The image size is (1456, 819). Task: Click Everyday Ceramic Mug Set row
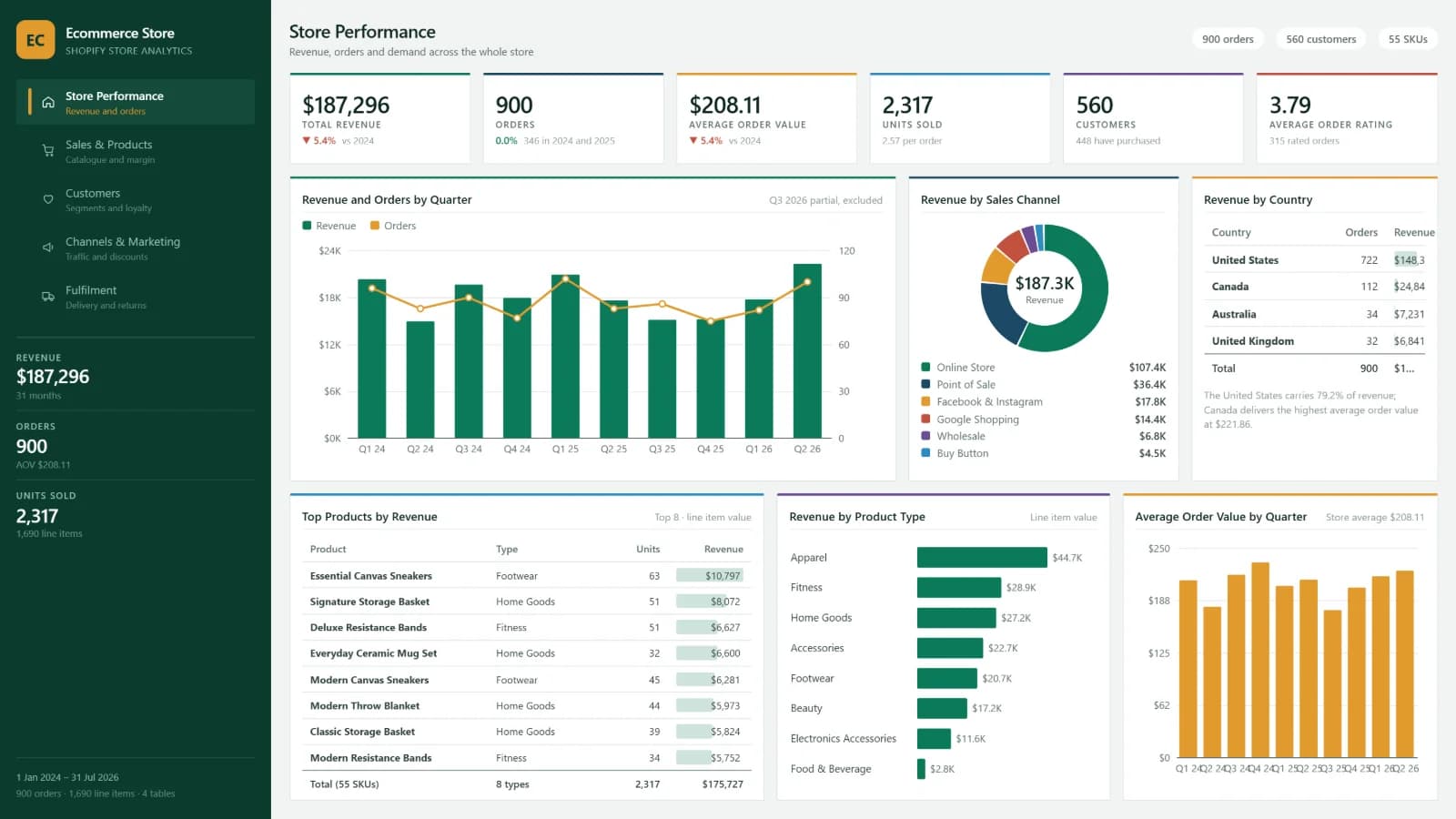click(527, 653)
